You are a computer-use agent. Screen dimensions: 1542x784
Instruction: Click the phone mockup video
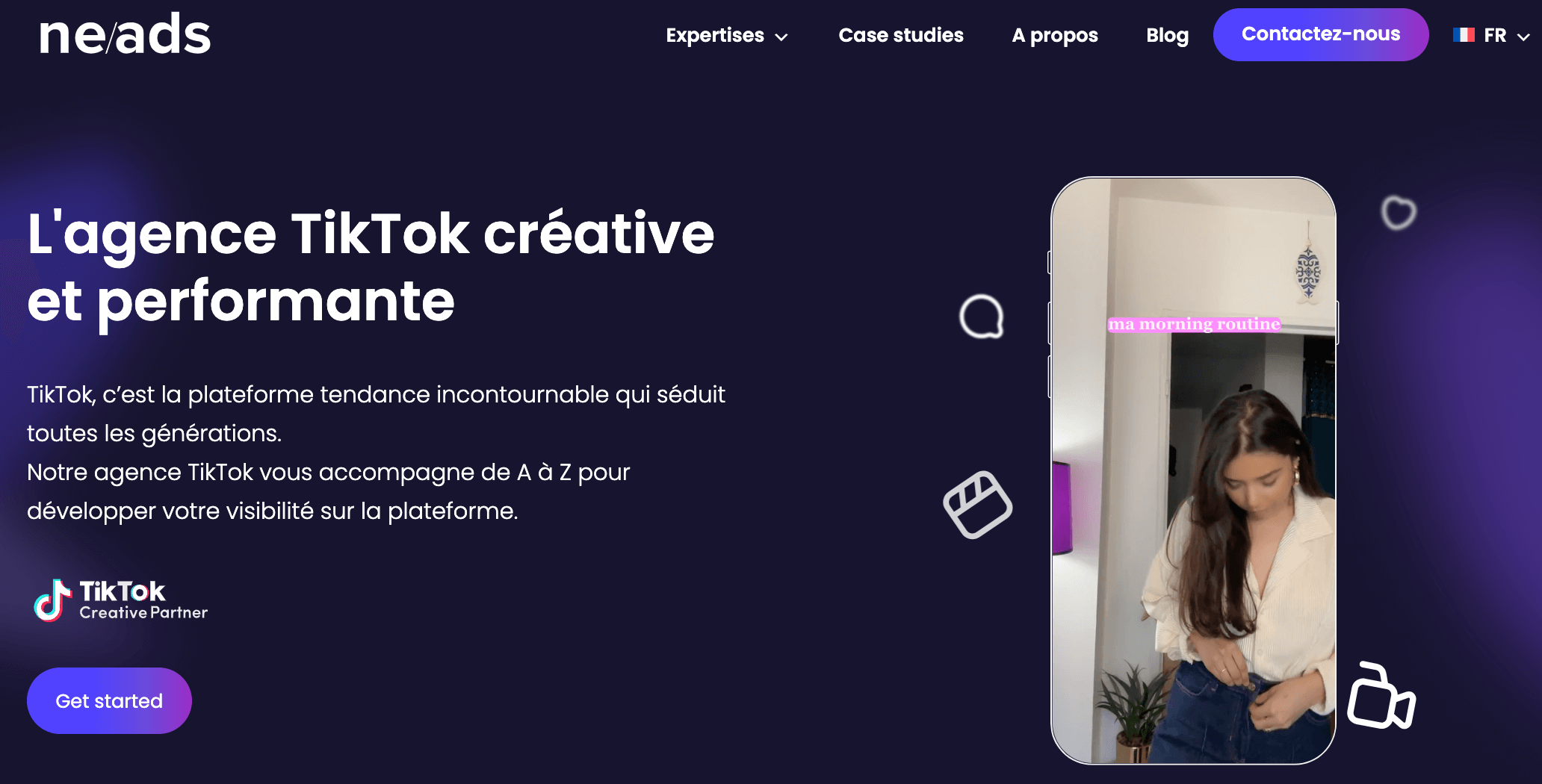click(1193, 470)
